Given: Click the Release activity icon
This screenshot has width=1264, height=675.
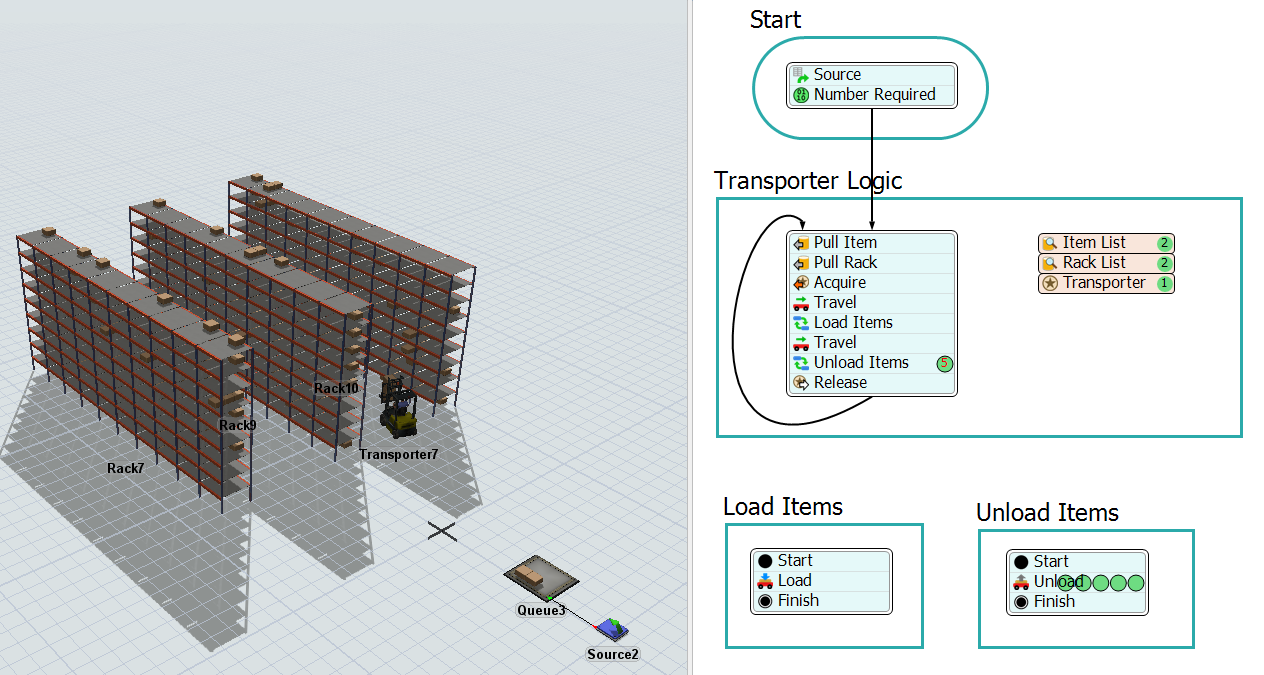Looking at the screenshot, I should [800, 383].
